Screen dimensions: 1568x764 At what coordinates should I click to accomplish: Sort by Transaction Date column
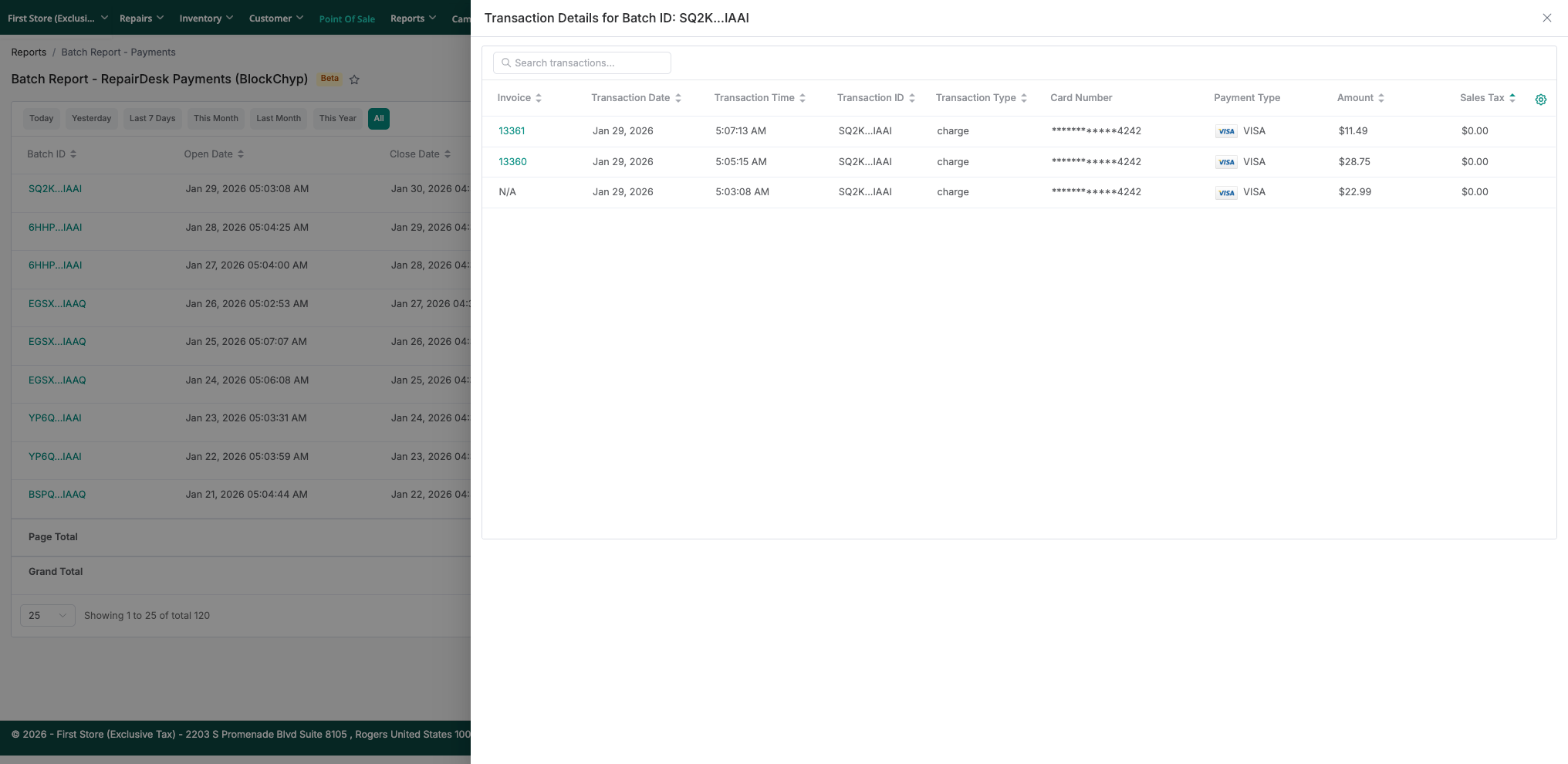click(678, 98)
